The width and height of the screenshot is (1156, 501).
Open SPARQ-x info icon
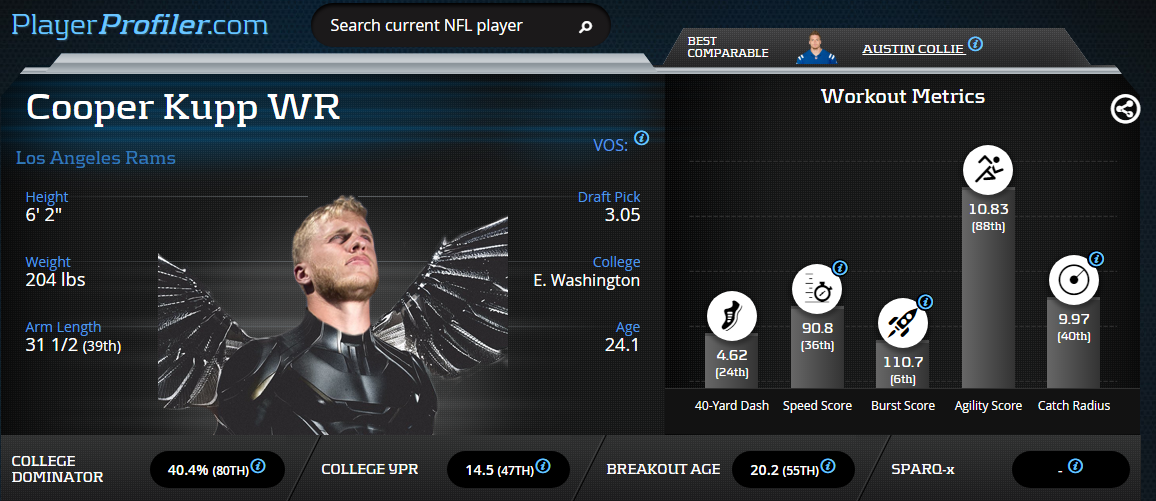coord(1075,466)
